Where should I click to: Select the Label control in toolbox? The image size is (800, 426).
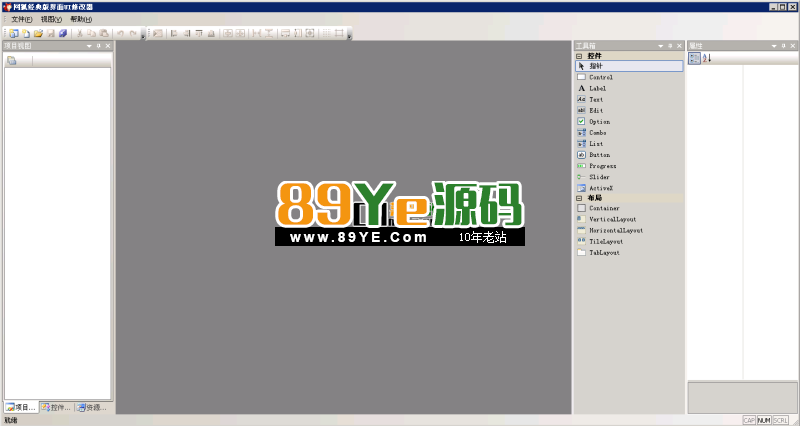597,88
